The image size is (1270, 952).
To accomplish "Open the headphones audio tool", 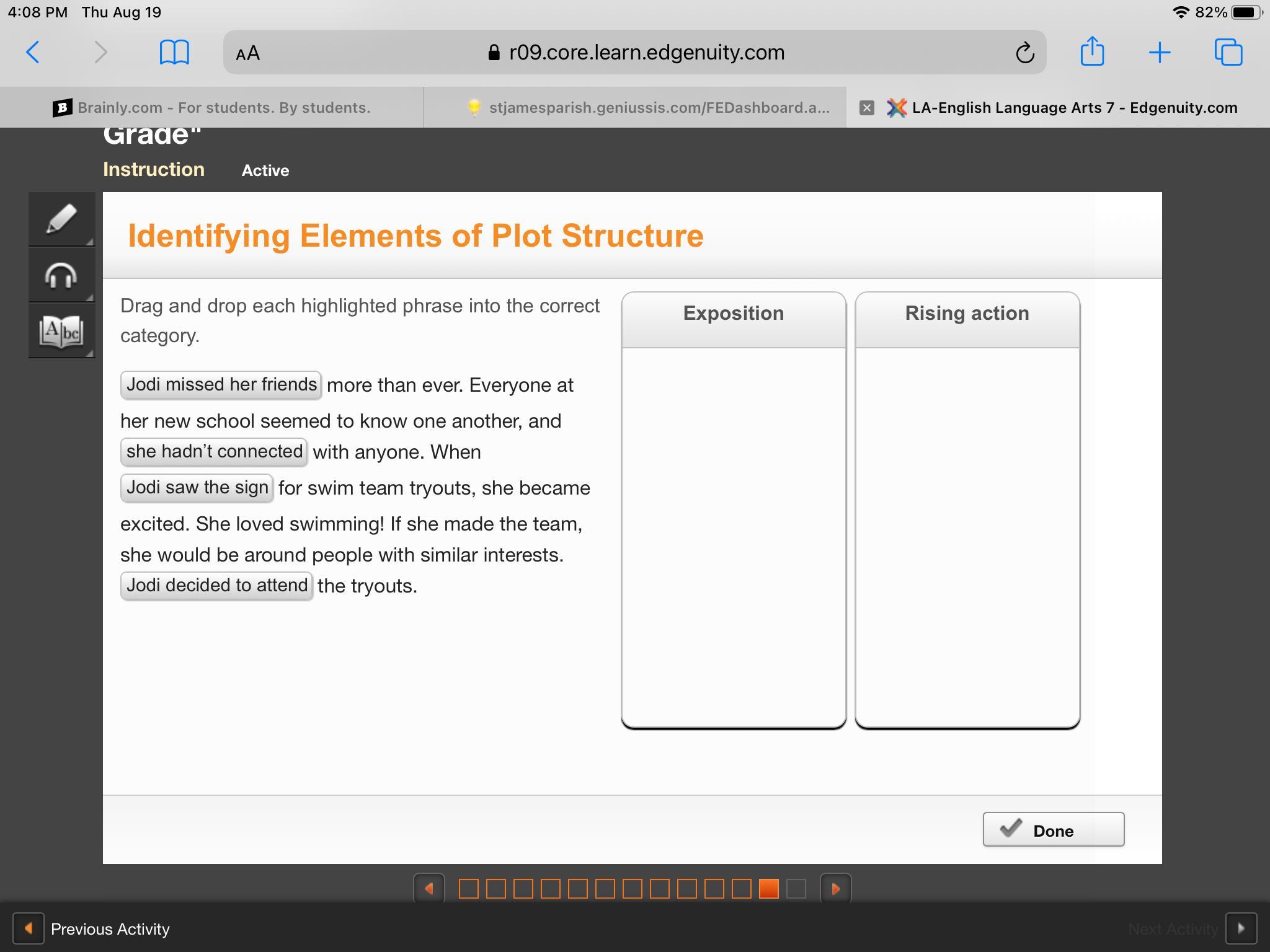I will (61, 275).
